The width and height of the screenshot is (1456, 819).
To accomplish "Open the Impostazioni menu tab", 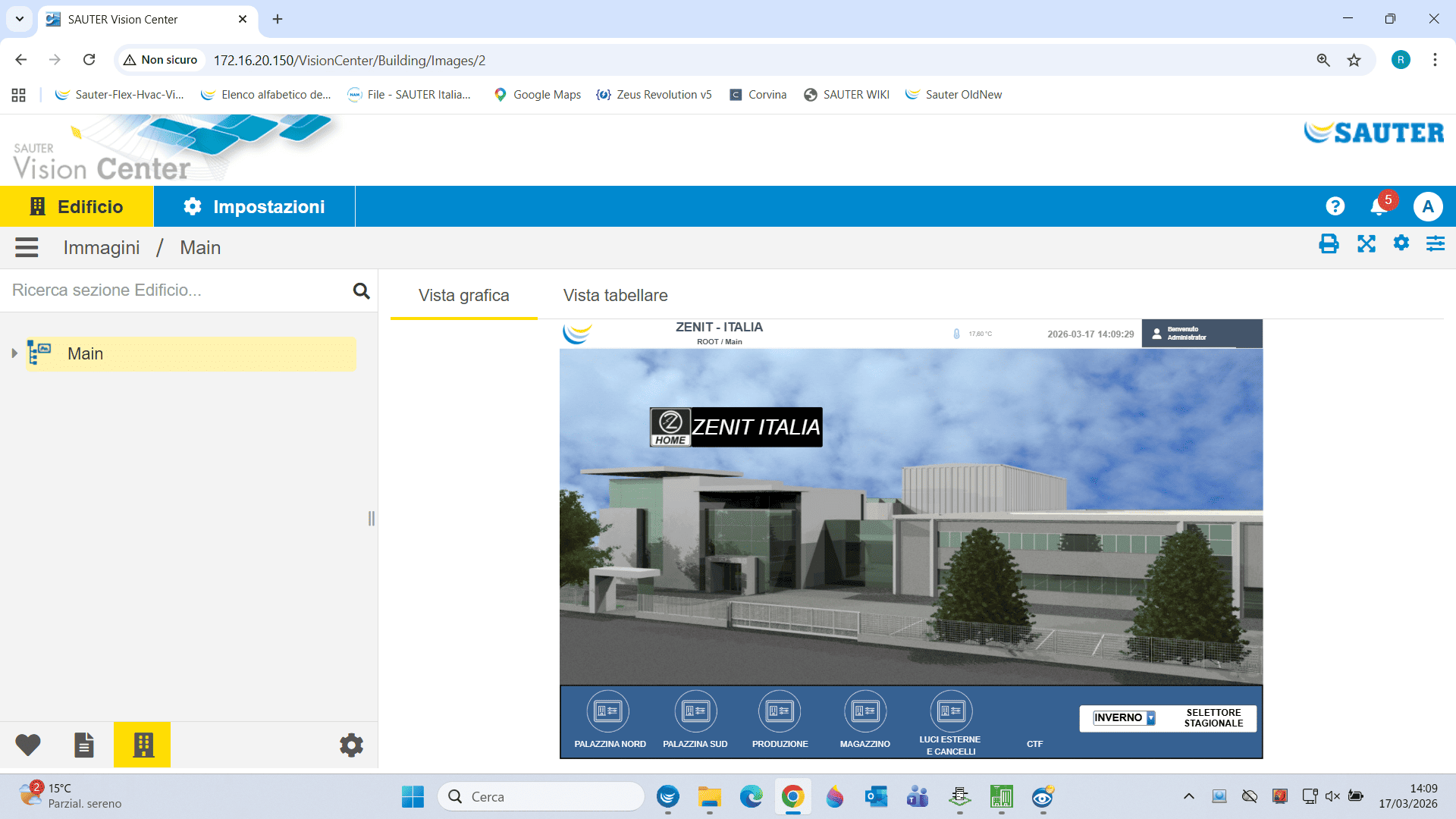I will 254,206.
